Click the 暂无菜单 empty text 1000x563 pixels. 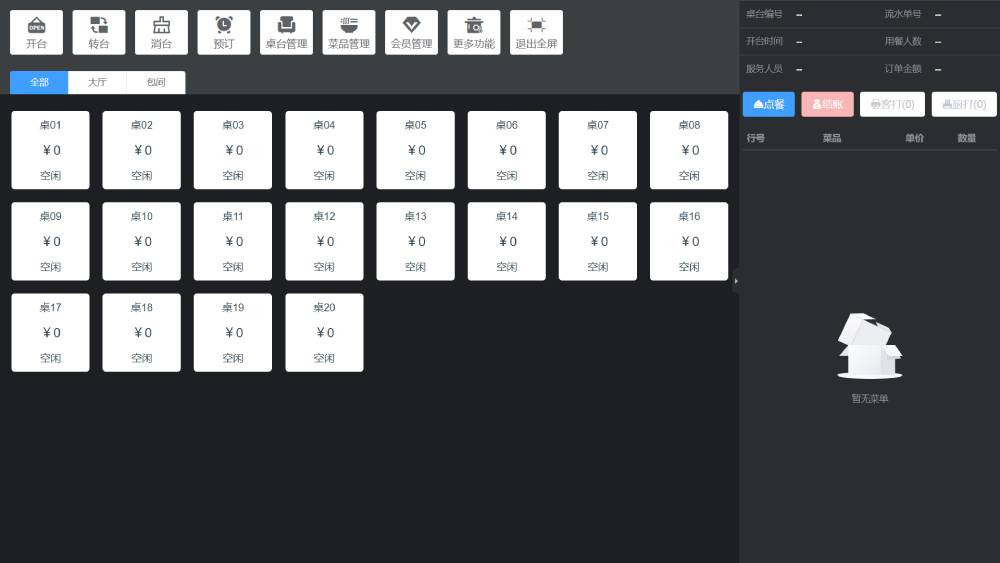pyautogui.click(x=870, y=398)
